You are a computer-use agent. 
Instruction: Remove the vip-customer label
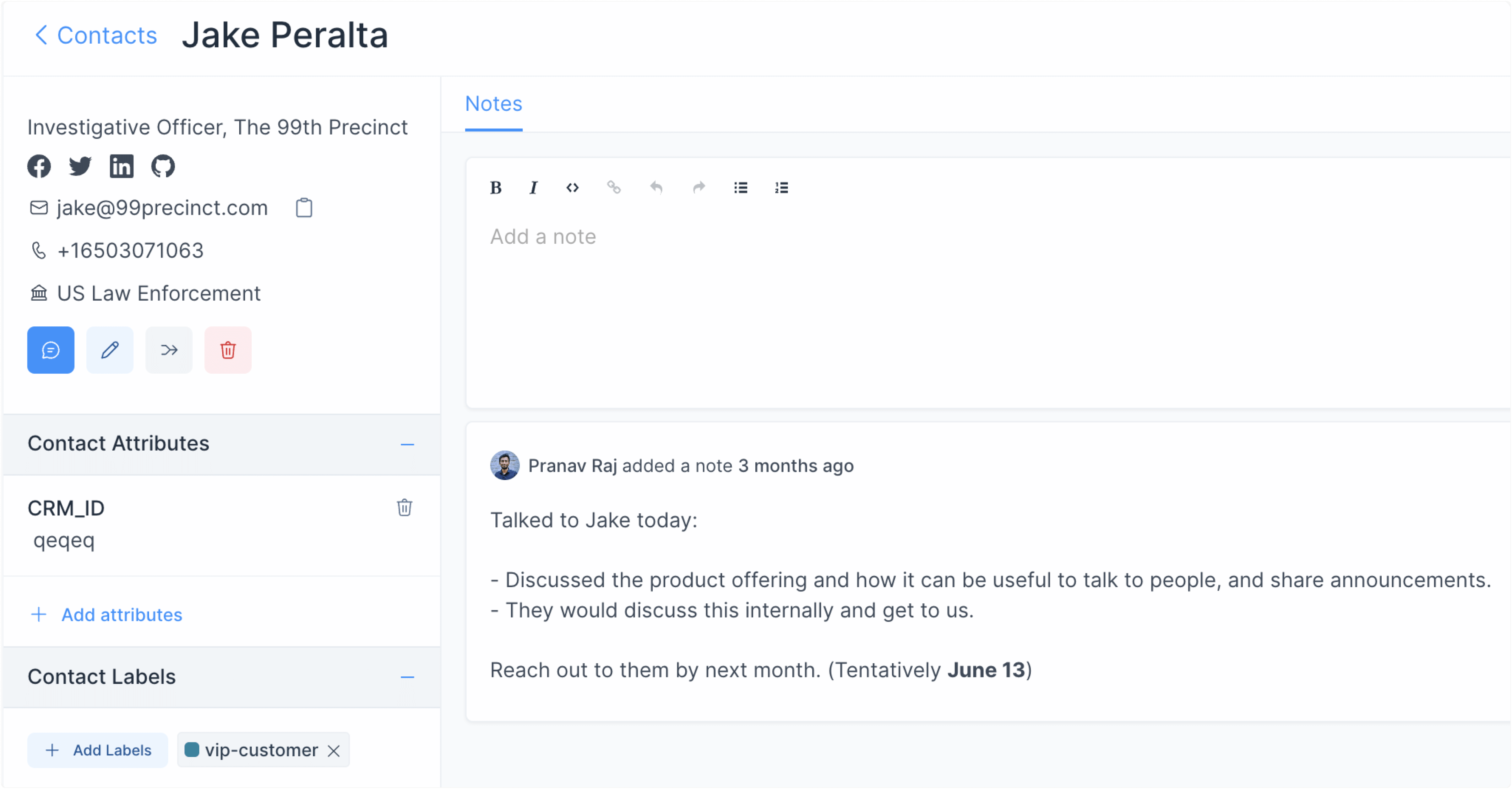tap(334, 751)
